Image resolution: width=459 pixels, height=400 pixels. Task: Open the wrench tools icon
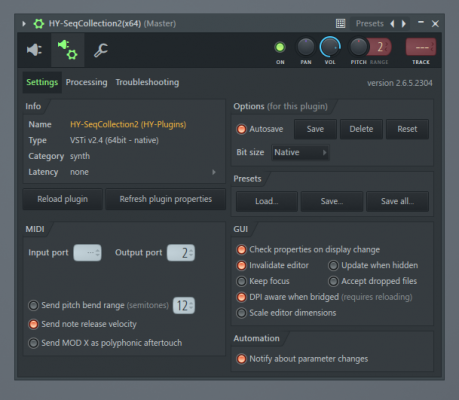point(101,50)
